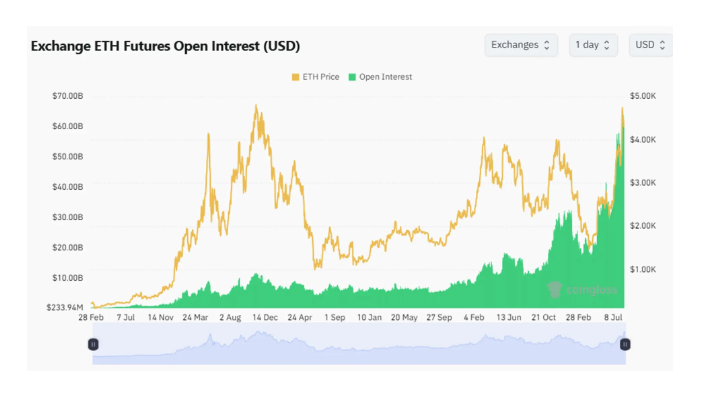703x400 pixels.
Task: Click the orange ETH Price legend swatch
Action: click(295, 77)
